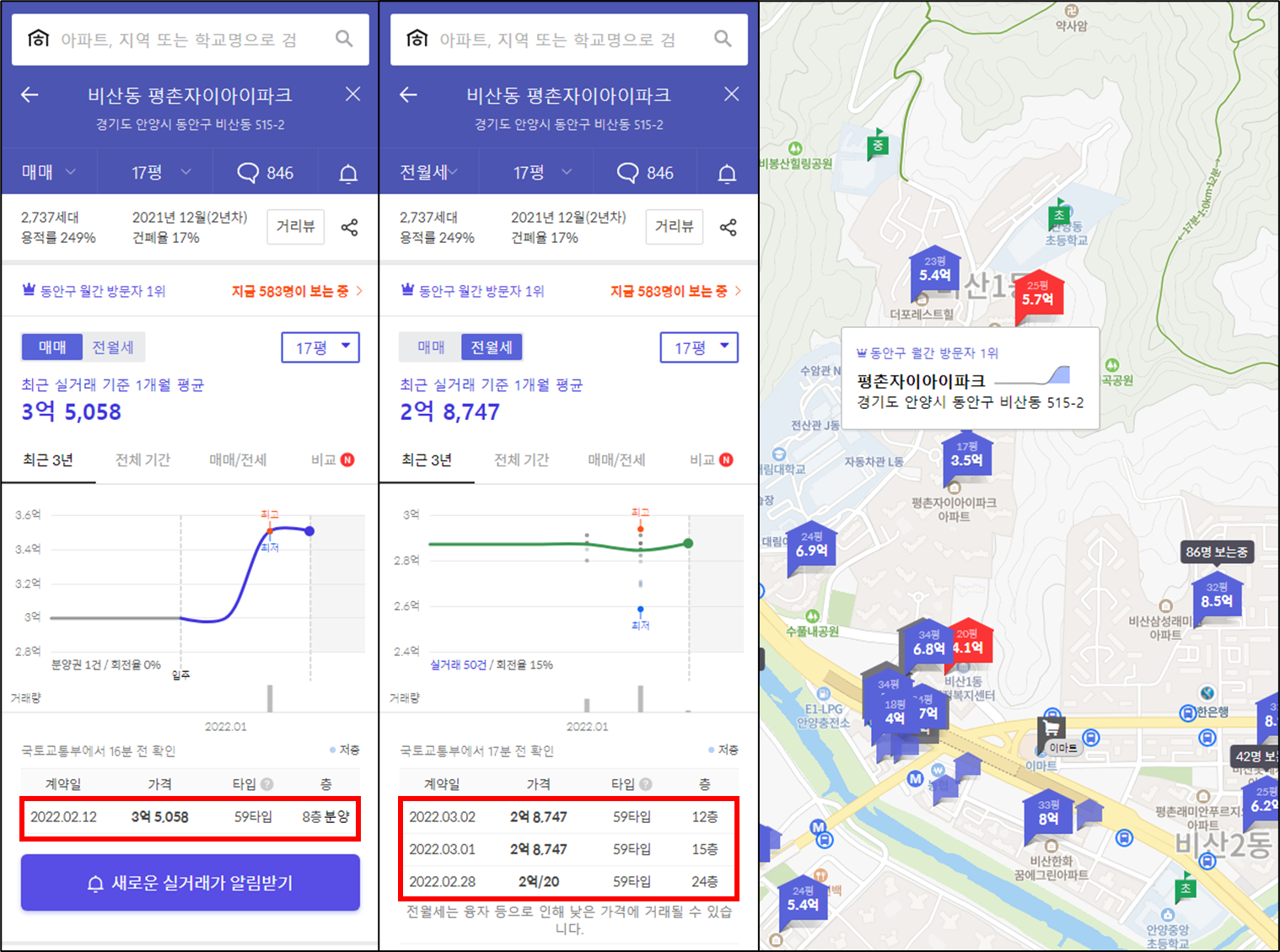Go back using the arrow in the left panel header
This screenshot has width=1280, height=952.
click(x=30, y=94)
